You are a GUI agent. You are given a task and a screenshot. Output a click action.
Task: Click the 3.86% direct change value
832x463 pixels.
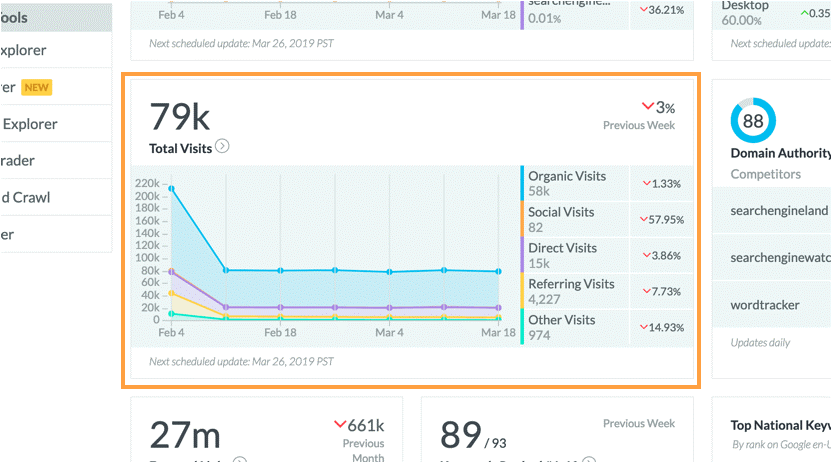(665, 256)
